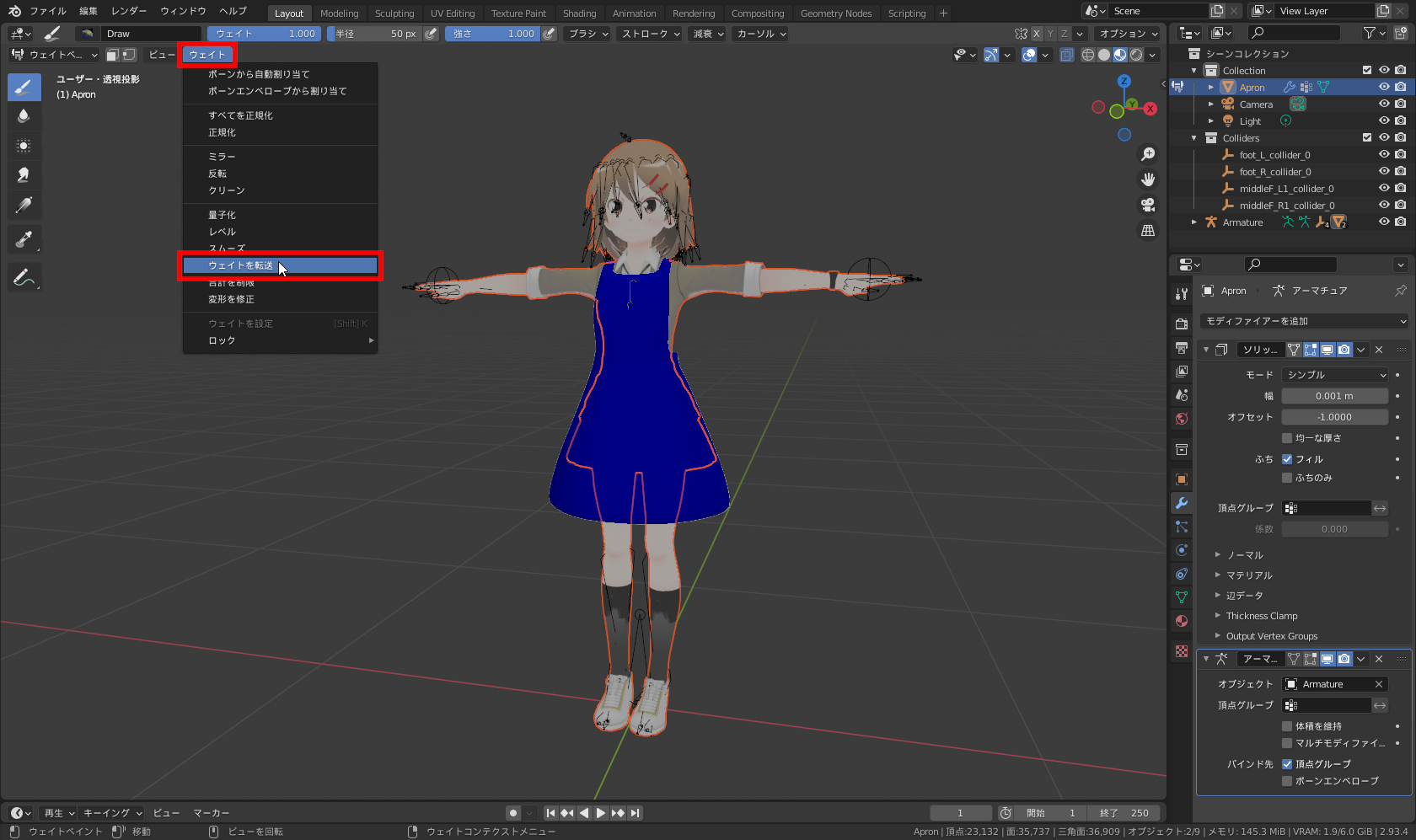The image size is (1416, 840).
Task: Select the Draw brush tool
Action: tap(24, 87)
